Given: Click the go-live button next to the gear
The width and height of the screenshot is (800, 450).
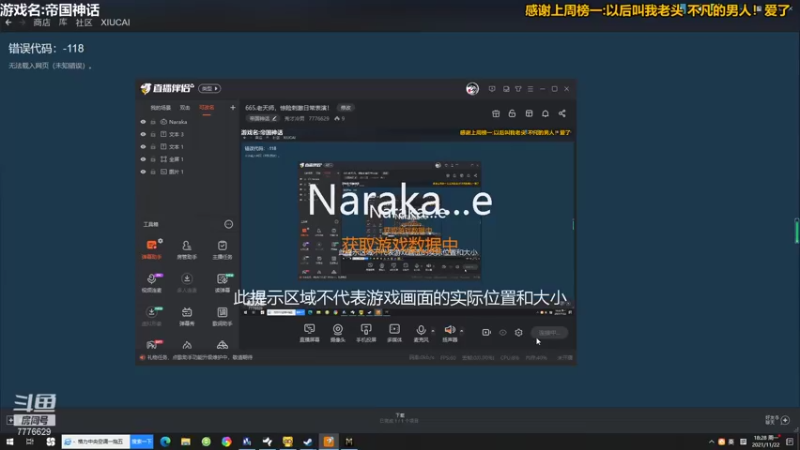Looking at the screenshot, I should (x=549, y=333).
